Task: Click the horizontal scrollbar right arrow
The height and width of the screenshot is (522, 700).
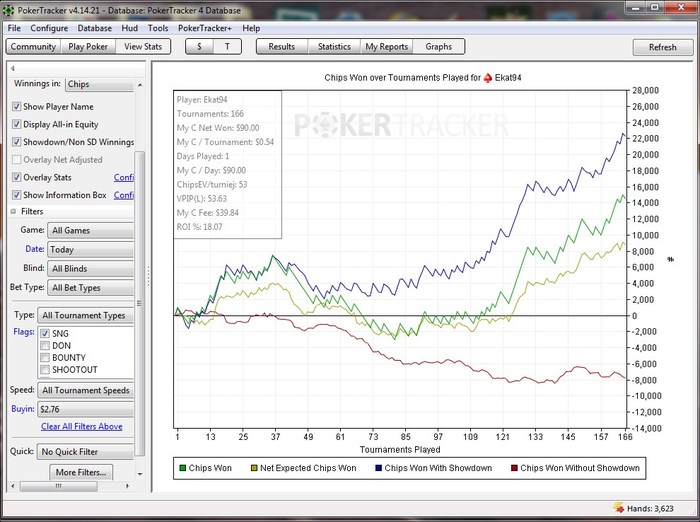Action: pos(127,486)
